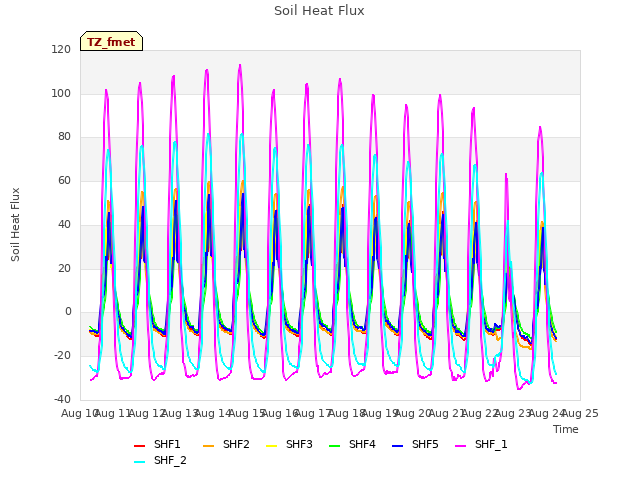Click the 20 y-axis tick label
This screenshot has width=640, height=480.
pyautogui.click(x=64, y=269)
